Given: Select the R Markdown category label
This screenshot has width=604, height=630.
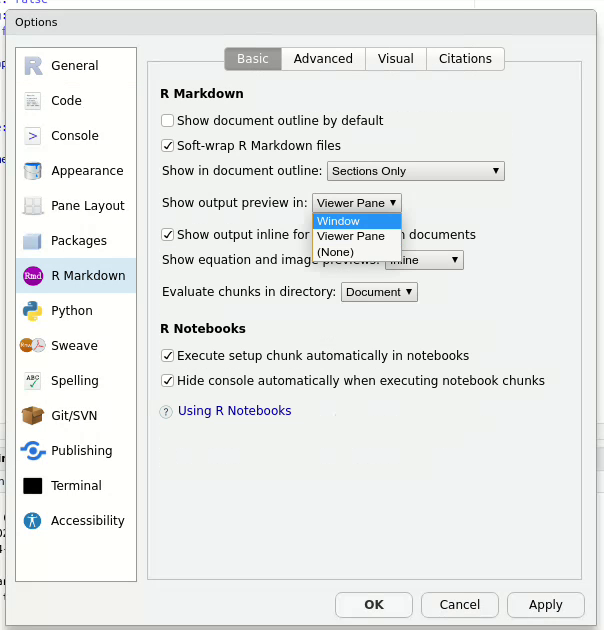Looking at the screenshot, I should pos(88,276).
